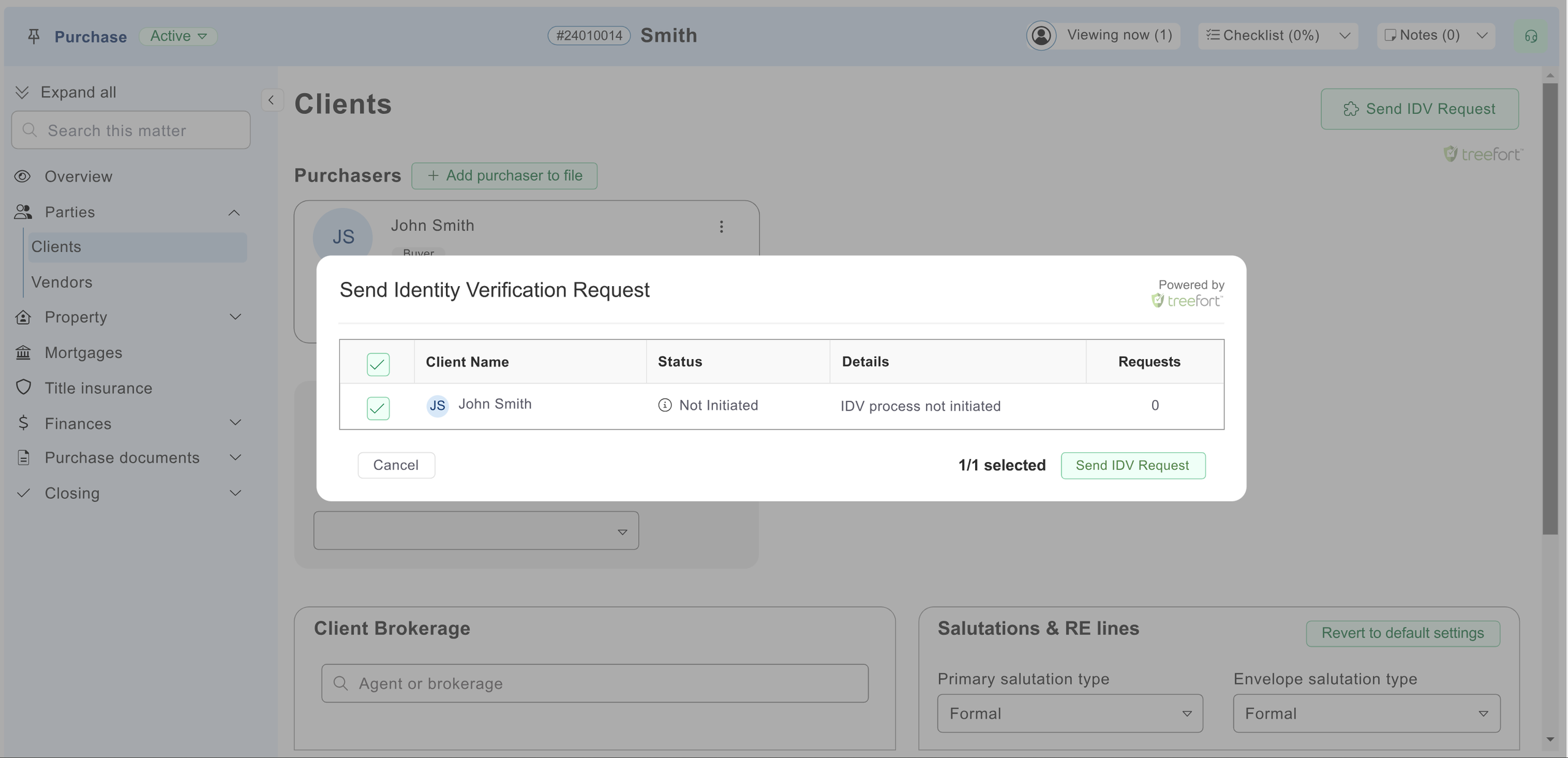Toggle the pin icon next to Purchase

pyautogui.click(x=33, y=36)
